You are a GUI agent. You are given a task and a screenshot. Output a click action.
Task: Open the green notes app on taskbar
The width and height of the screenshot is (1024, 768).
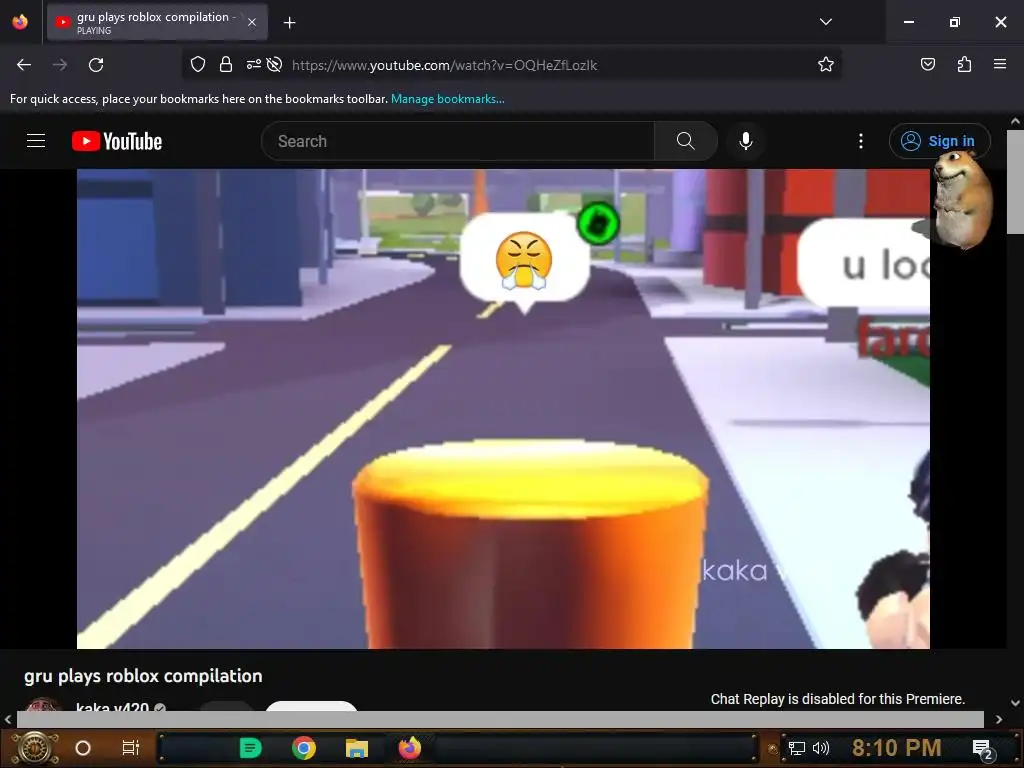[250, 748]
